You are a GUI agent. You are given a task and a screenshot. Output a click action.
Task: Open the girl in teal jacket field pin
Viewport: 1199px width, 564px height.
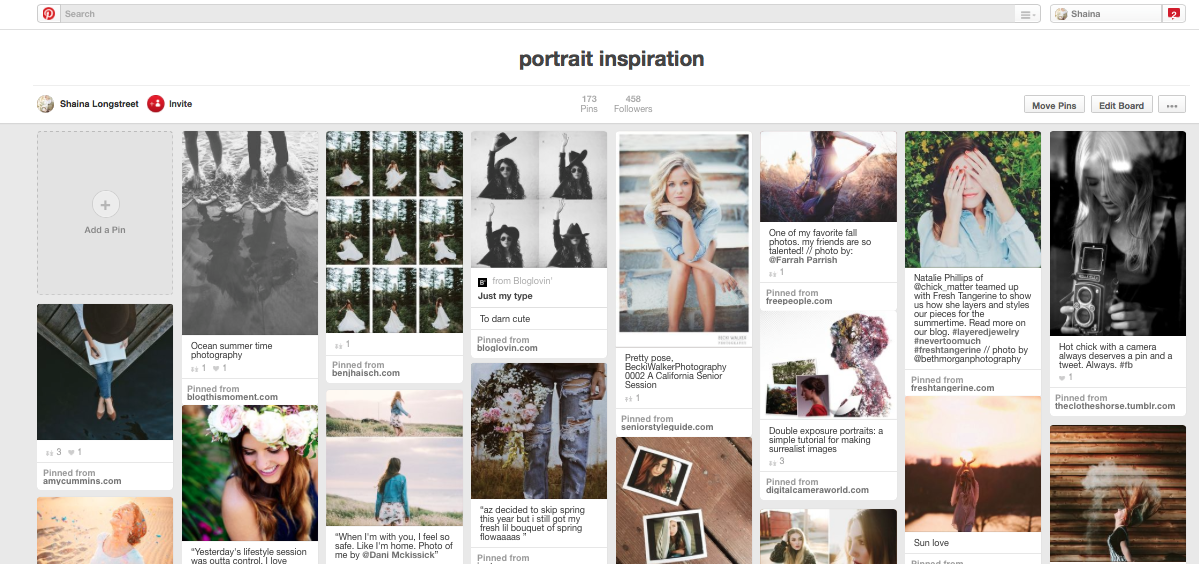coord(395,459)
